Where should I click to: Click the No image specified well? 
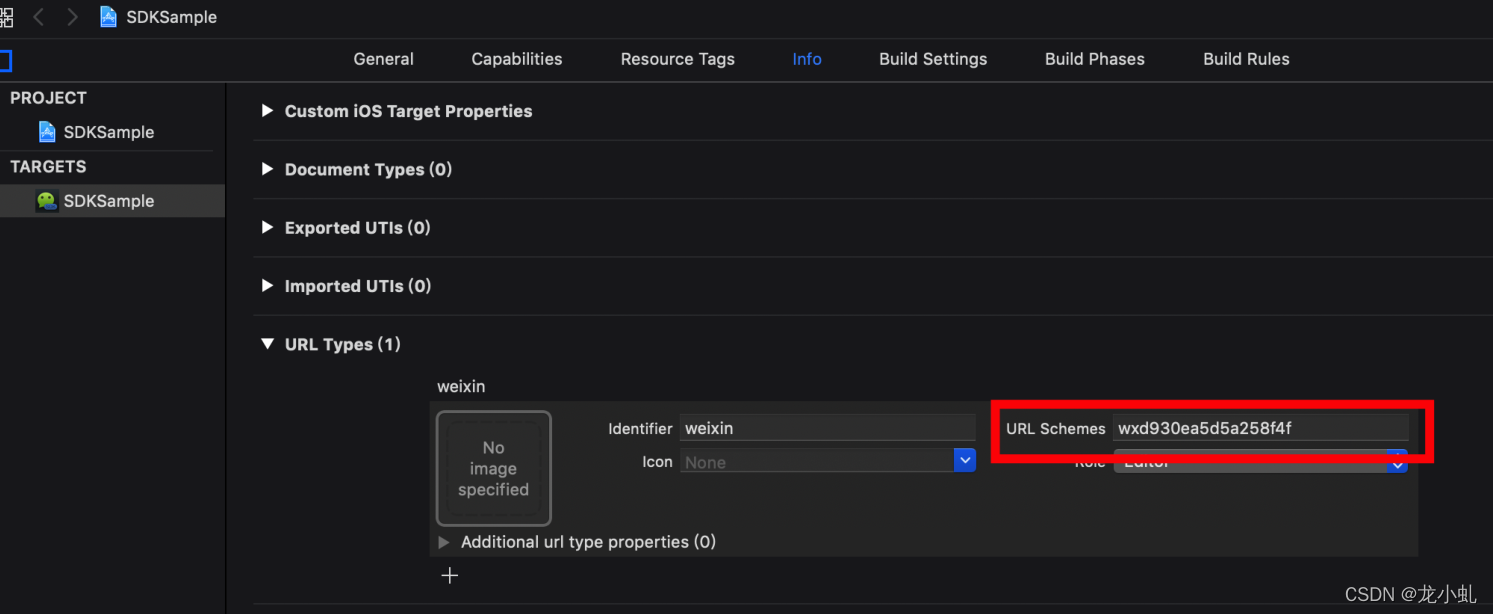pos(494,468)
